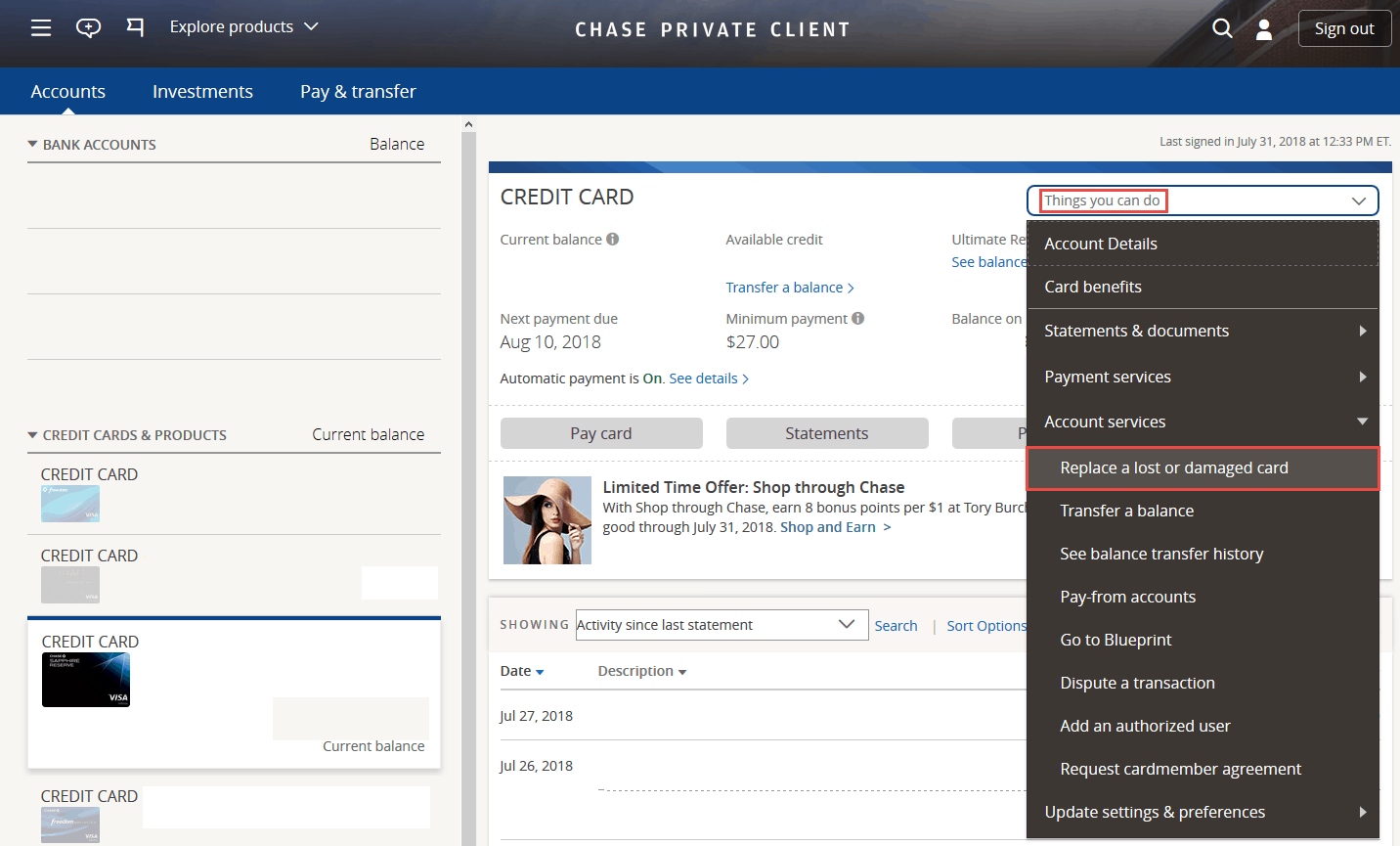Sort activity by Description column

coord(642,671)
